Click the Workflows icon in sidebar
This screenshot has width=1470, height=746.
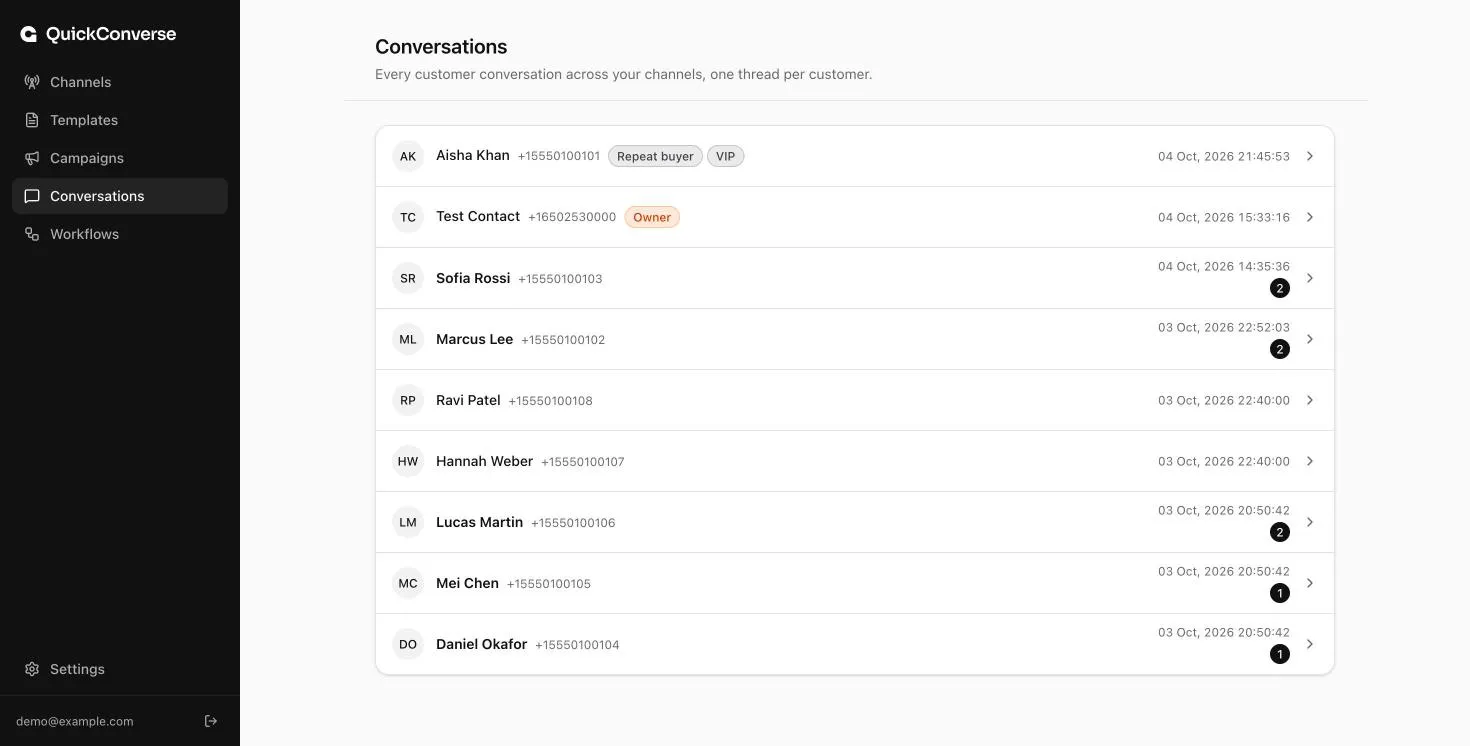point(32,234)
